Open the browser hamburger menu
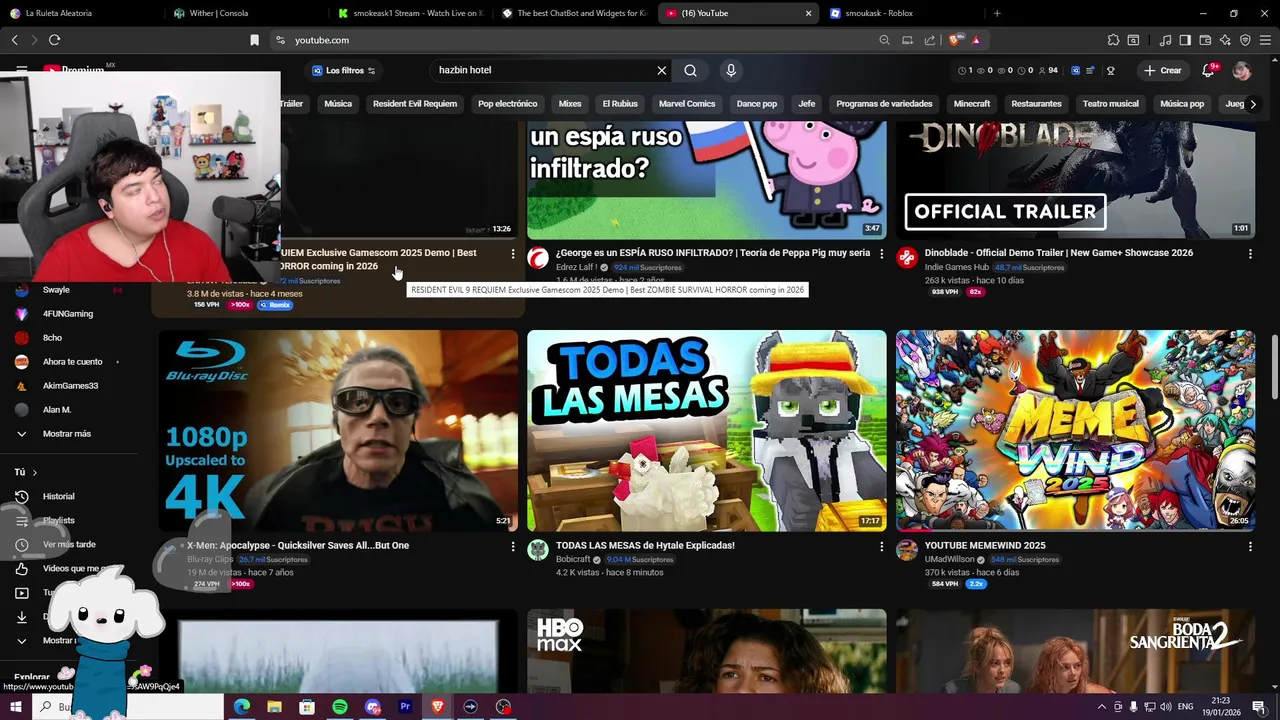Image resolution: width=1280 pixels, height=720 pixels. pyautogui.click(x=1265, y=40)
